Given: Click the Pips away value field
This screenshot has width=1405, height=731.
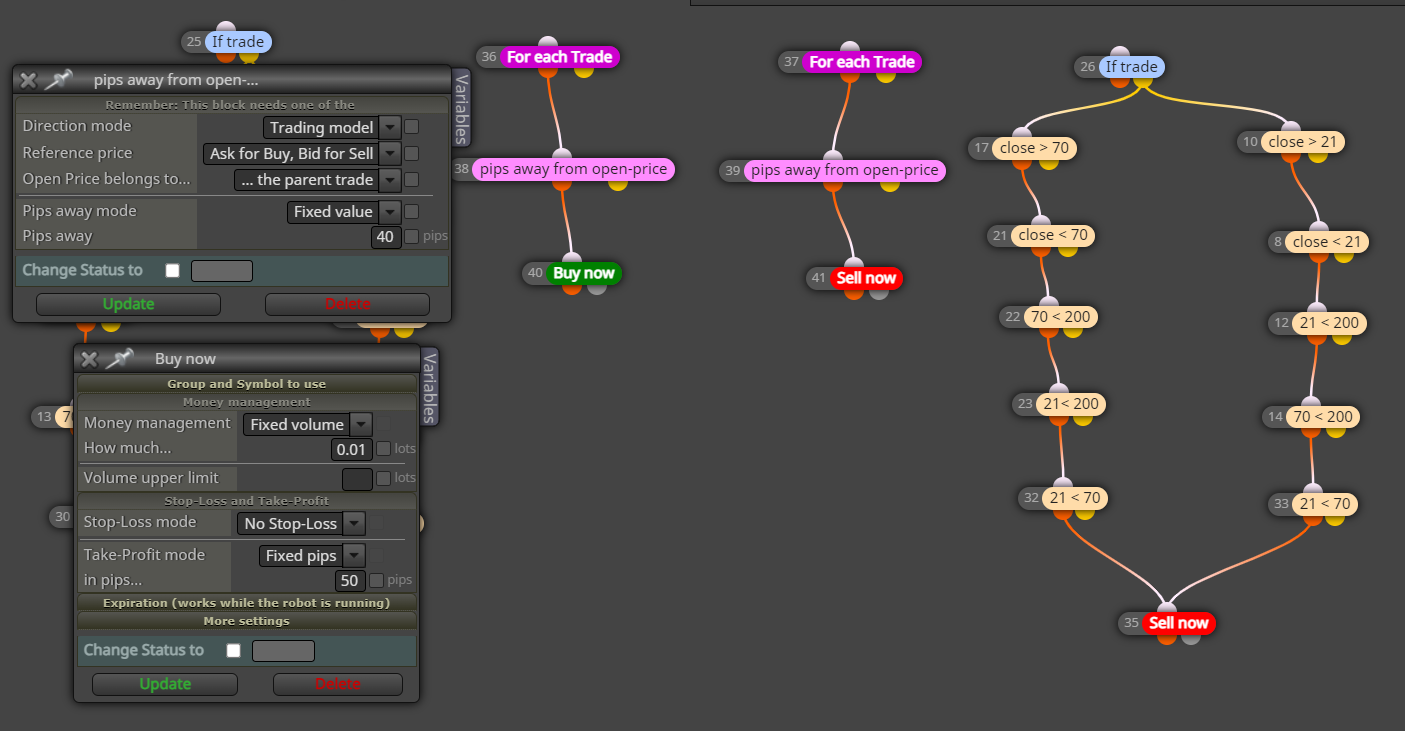Looking at the screenshot, I should pos(384,237).
